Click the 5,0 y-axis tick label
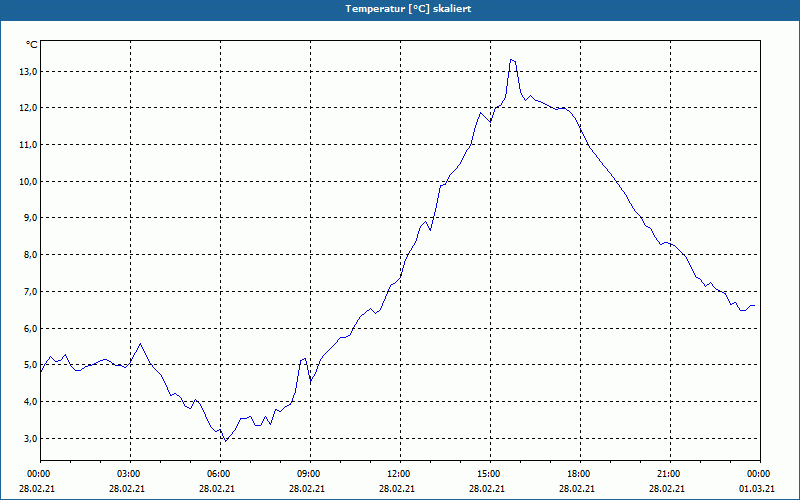800x500 pixels. pyautogui.click(x=31, y=365)
